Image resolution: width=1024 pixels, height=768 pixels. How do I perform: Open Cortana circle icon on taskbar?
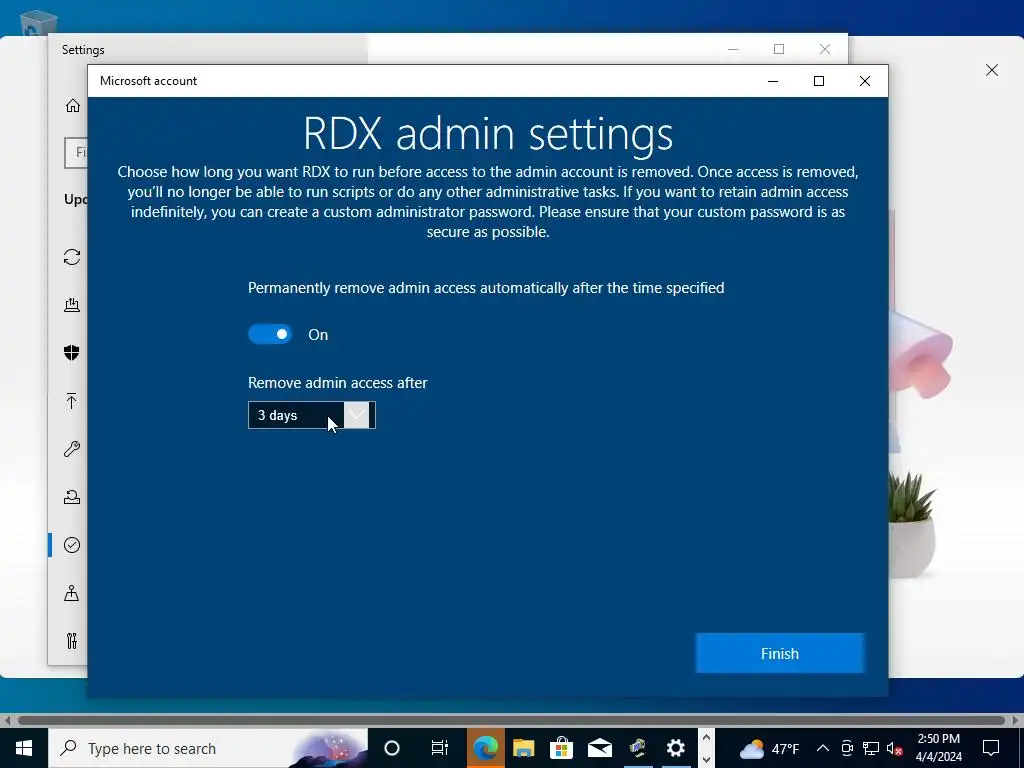(392, 748)
